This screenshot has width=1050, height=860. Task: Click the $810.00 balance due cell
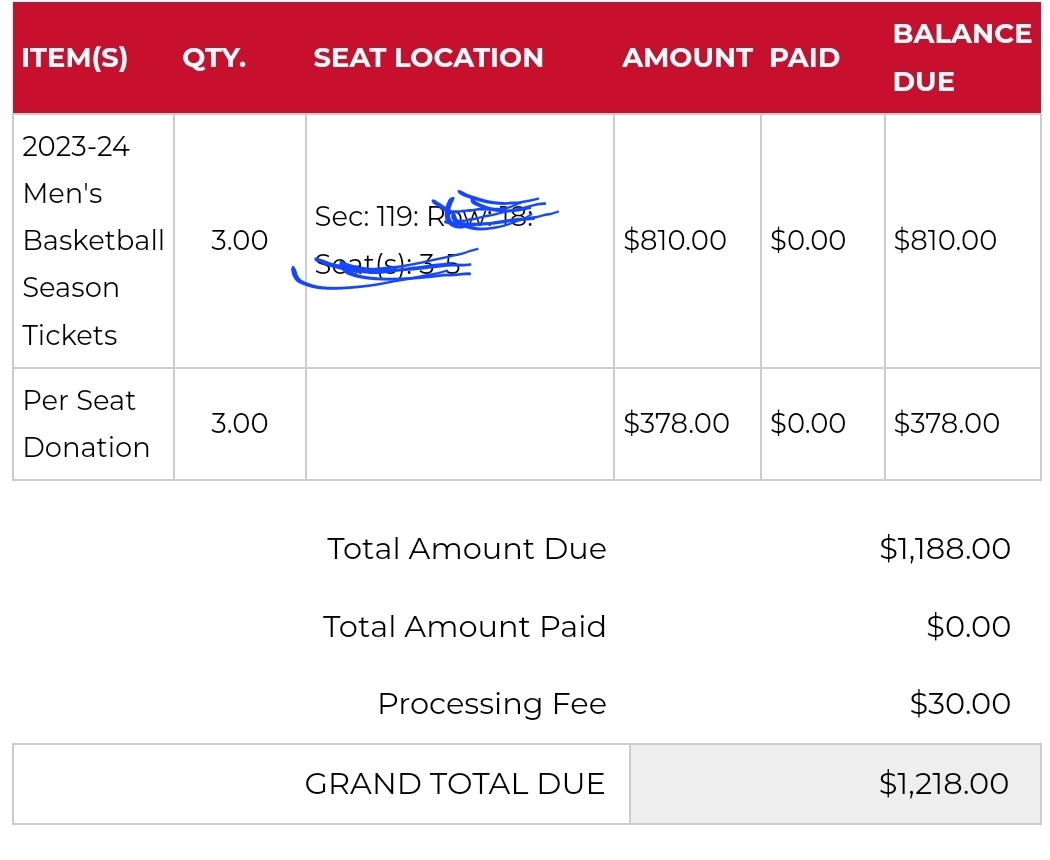click(x=945, y=240)
